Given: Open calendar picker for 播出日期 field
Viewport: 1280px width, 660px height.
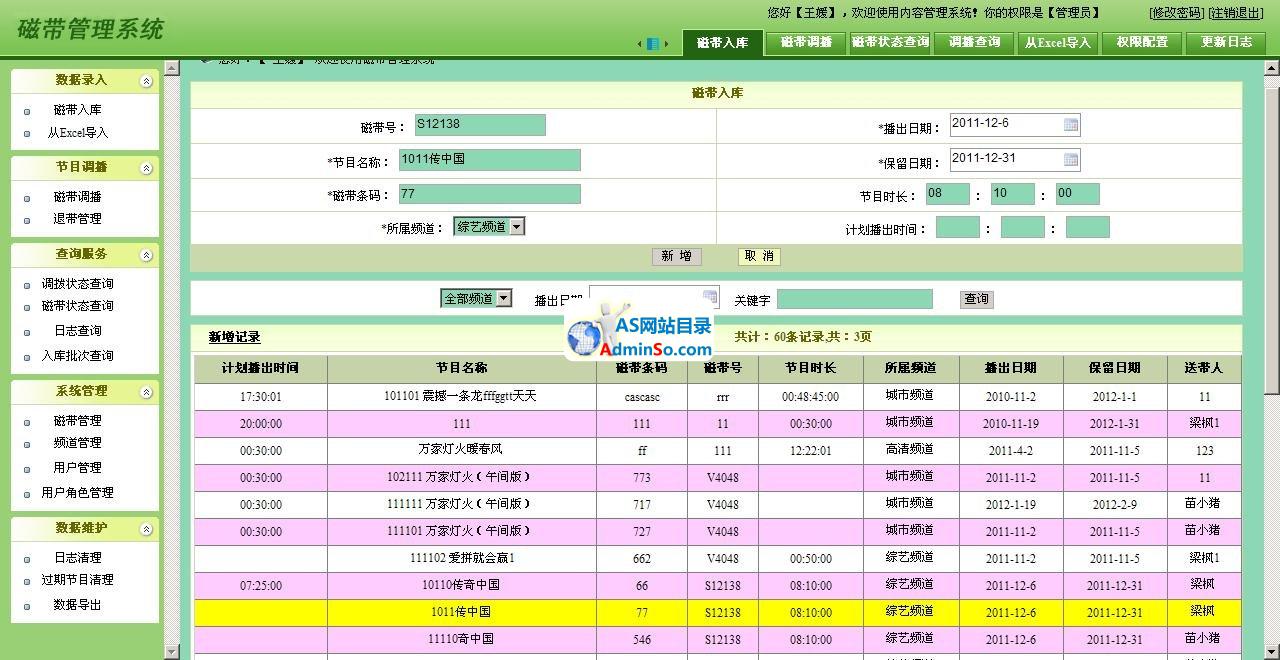Looking at the screenshot, I should (1071, 124).
